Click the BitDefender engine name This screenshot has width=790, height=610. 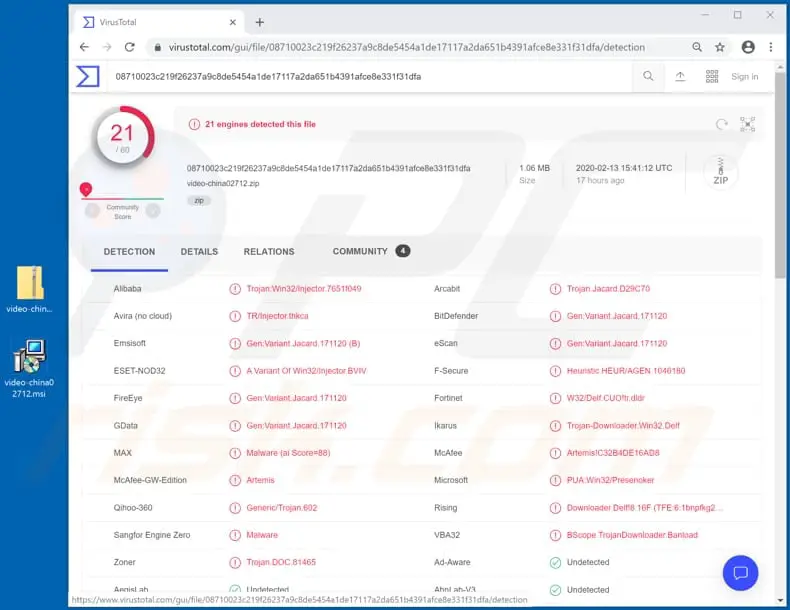coord(456,316)
